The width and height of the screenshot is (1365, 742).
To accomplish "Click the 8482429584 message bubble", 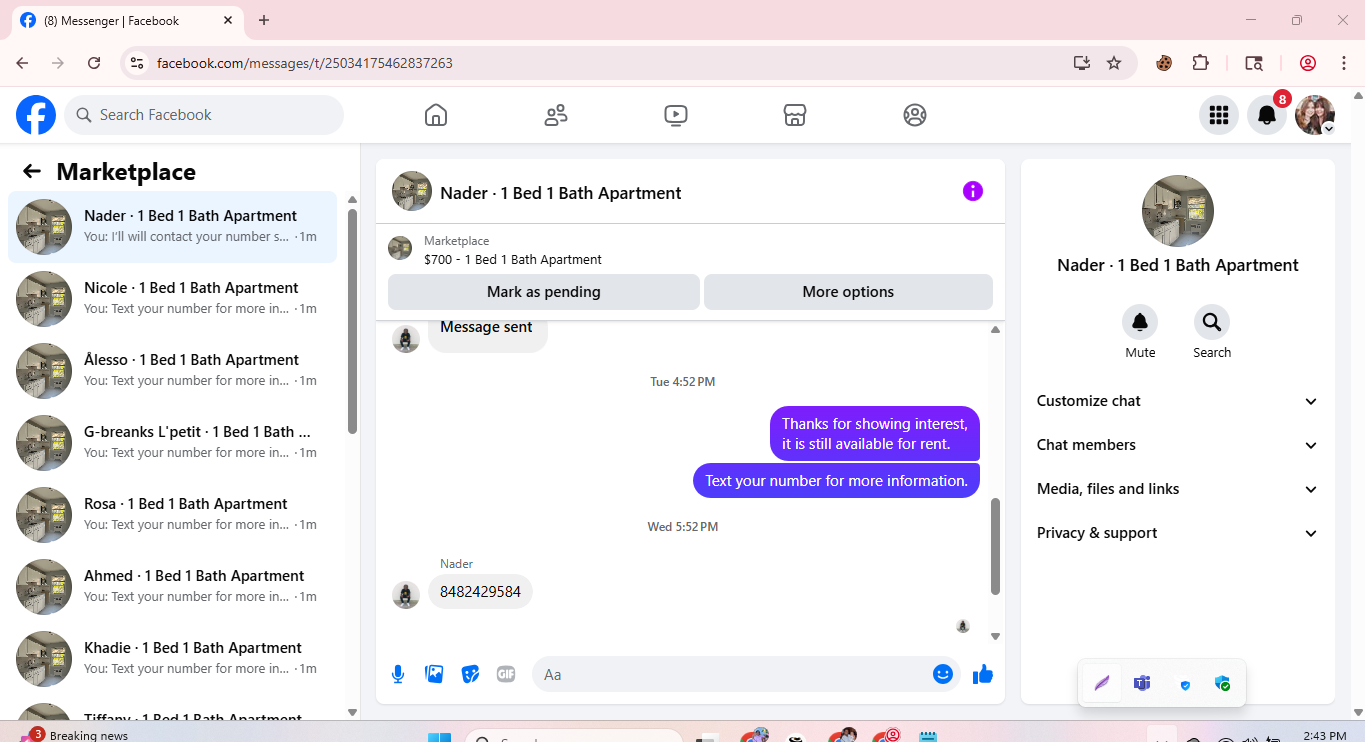I will coord(480,592).
